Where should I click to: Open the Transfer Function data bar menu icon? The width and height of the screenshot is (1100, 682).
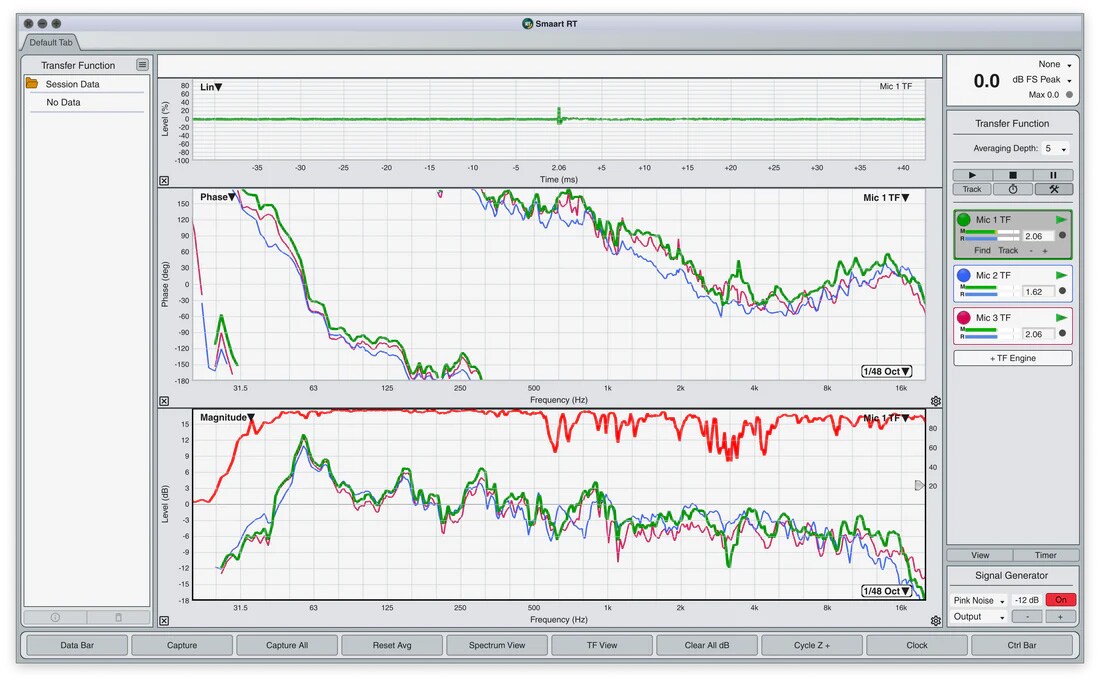click(142, 65)
